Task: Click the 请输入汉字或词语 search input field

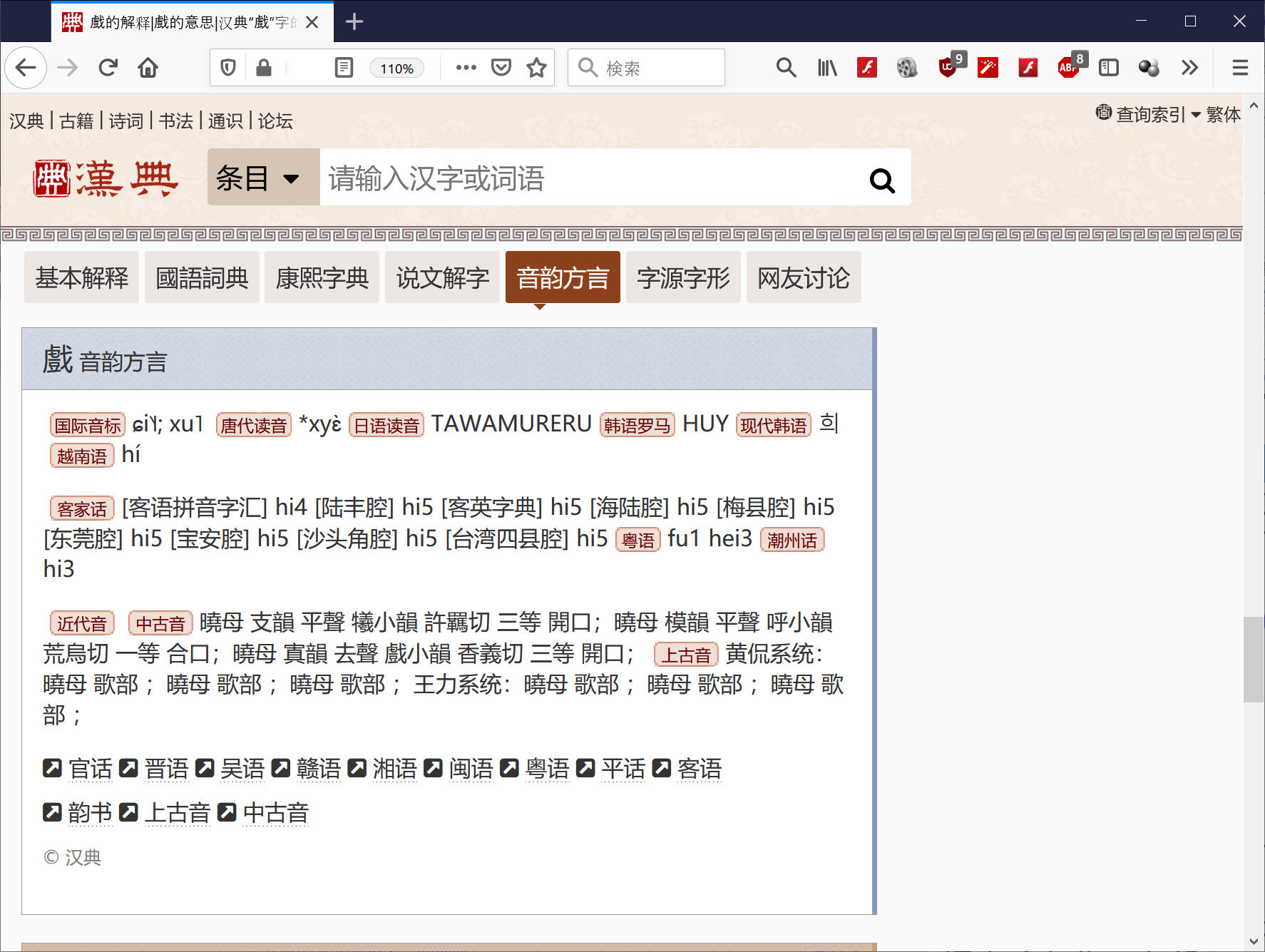Action: coord(585,178)
